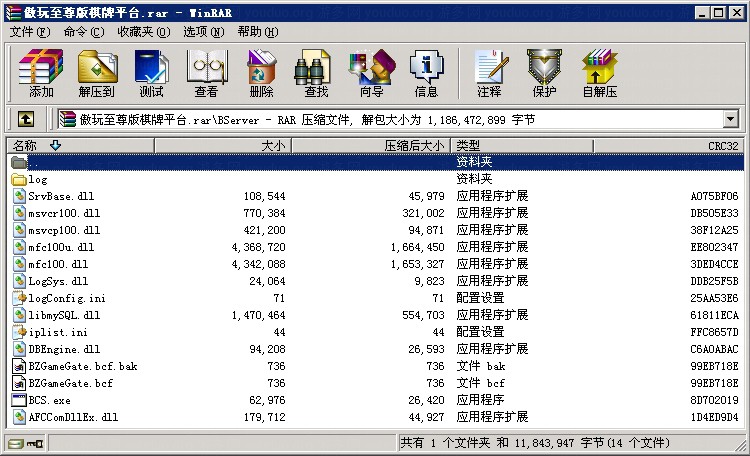Select the log folder entry
This screenshot has width=750, height=456.
click(x=38, y=179)
